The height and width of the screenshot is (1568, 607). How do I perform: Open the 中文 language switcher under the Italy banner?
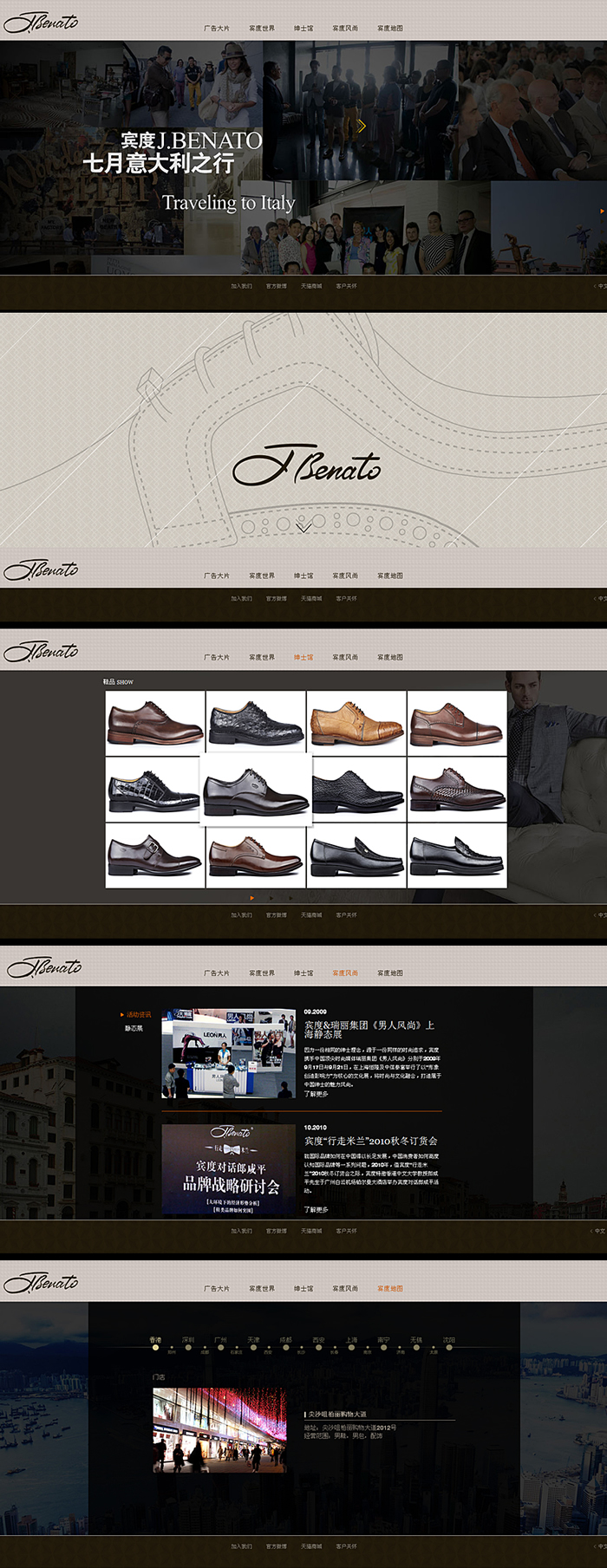(600, 286)
